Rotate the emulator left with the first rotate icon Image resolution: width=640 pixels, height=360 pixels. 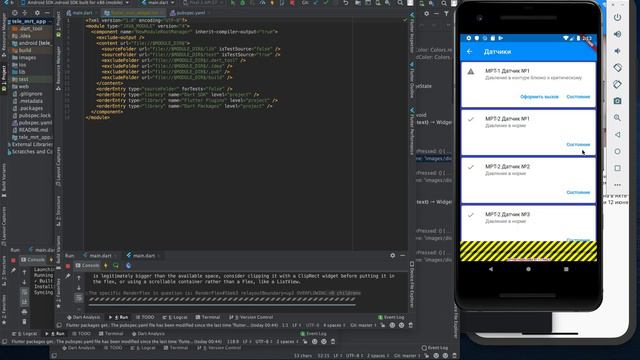point(617,68)
